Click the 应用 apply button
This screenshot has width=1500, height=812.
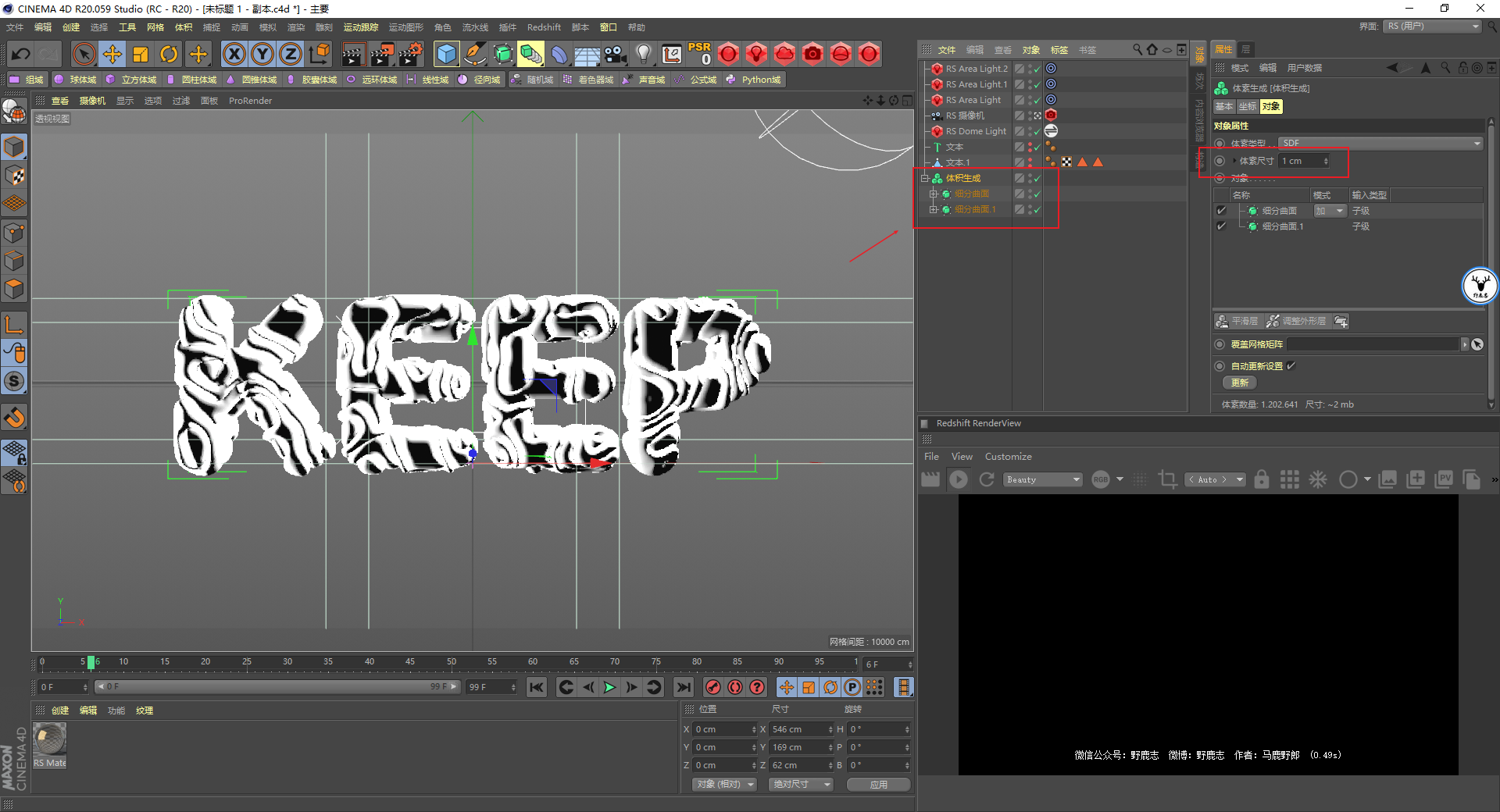(879, 784)
